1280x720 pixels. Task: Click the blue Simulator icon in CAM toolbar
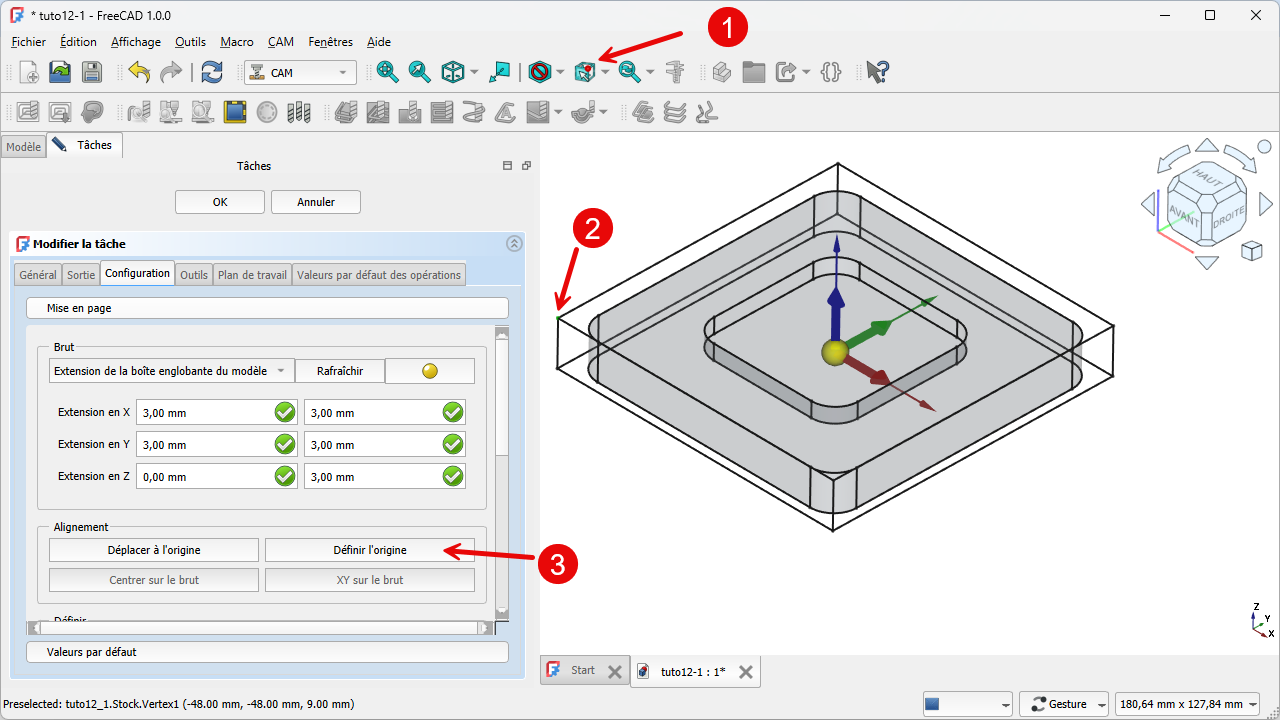[x=235, y=112]
